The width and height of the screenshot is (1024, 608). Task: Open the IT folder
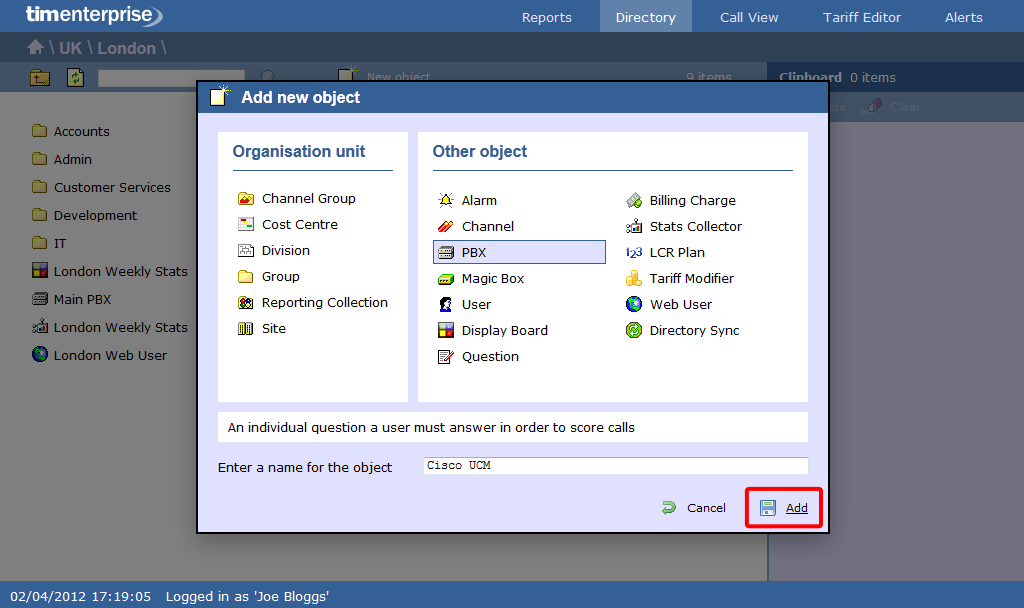49,243
